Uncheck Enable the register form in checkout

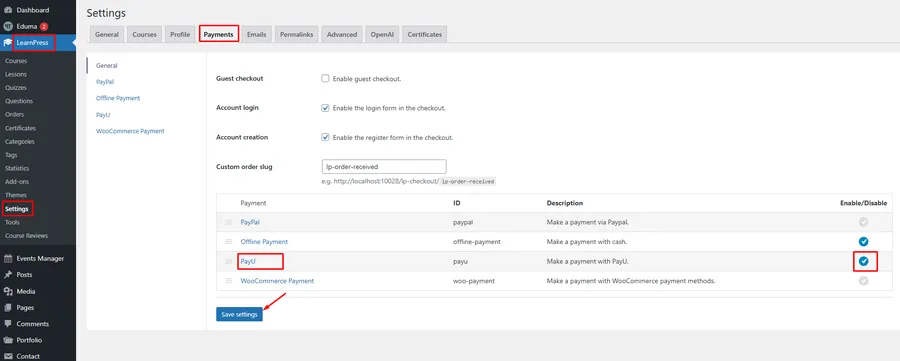pyautogui.click(x=325, y=138)
